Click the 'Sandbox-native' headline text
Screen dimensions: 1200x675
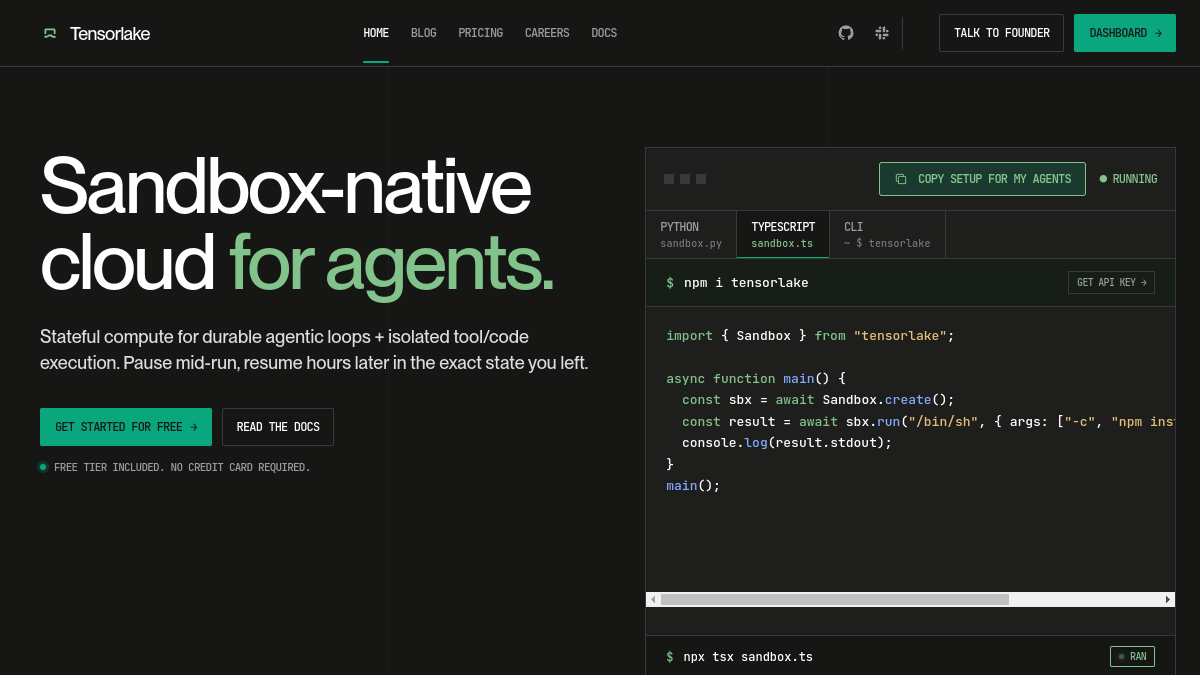coord(285,186)
